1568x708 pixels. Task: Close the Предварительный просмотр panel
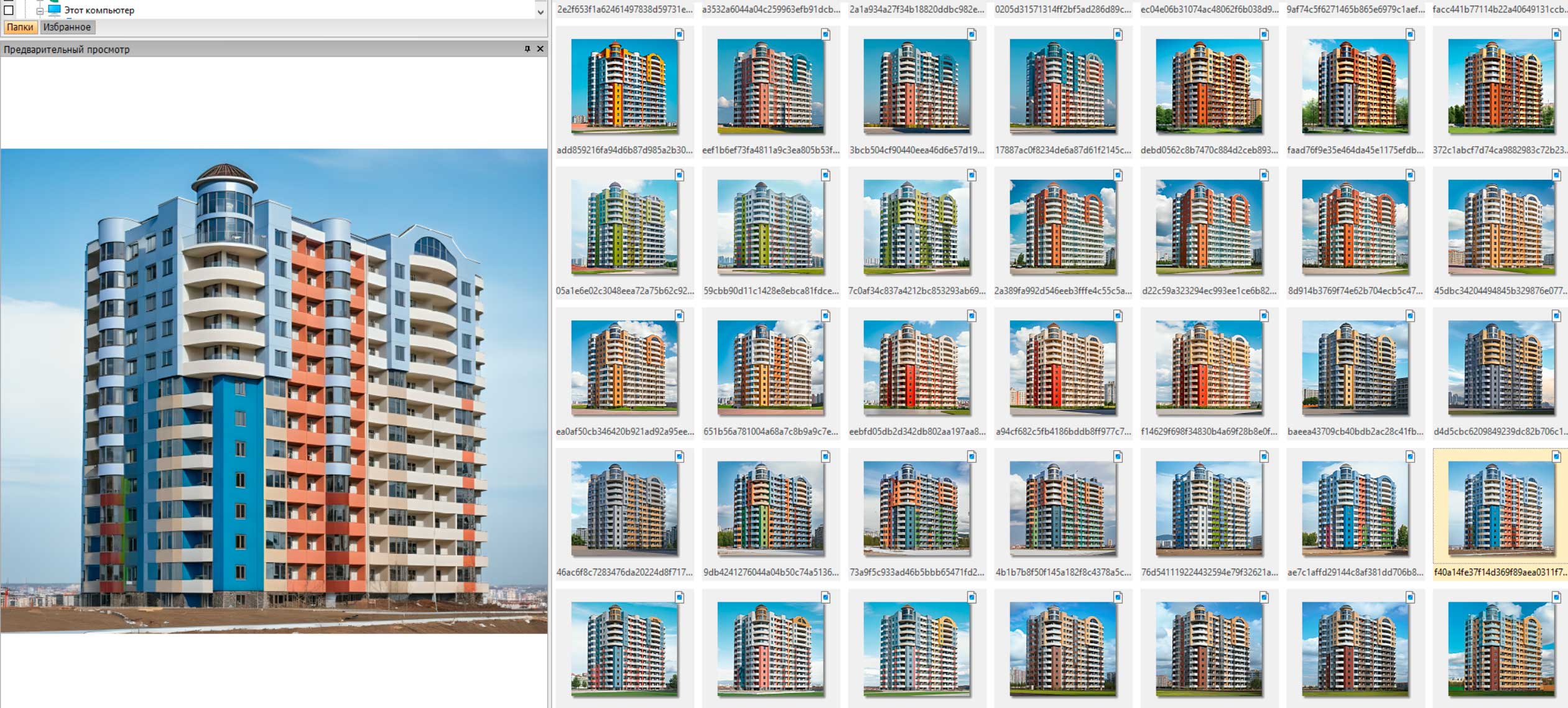(x=540, y=49)
